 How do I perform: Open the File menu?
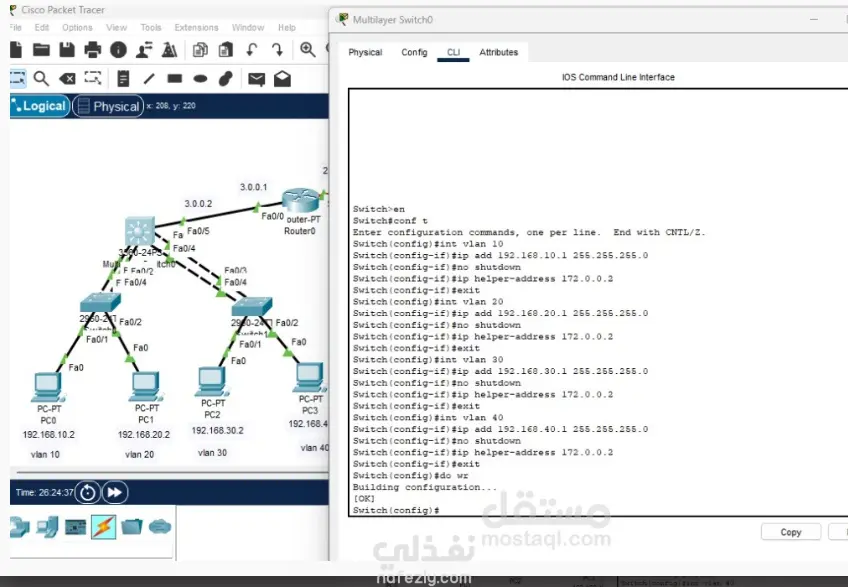[16, 28]
